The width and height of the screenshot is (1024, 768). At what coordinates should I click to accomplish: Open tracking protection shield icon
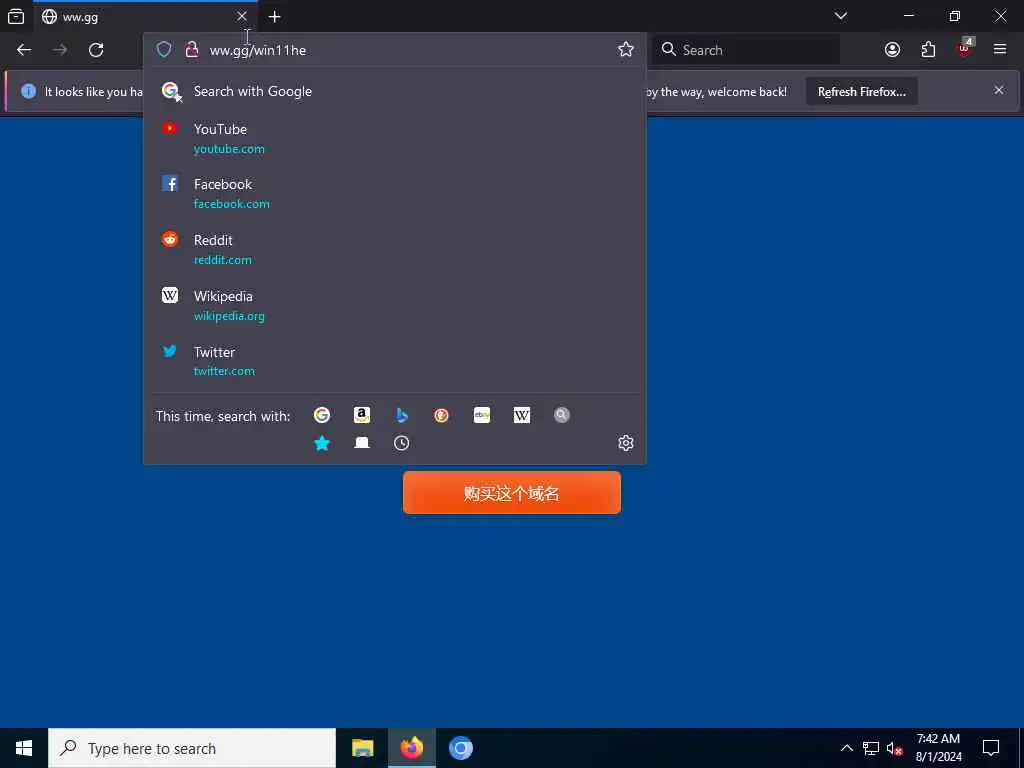point(164,50)
